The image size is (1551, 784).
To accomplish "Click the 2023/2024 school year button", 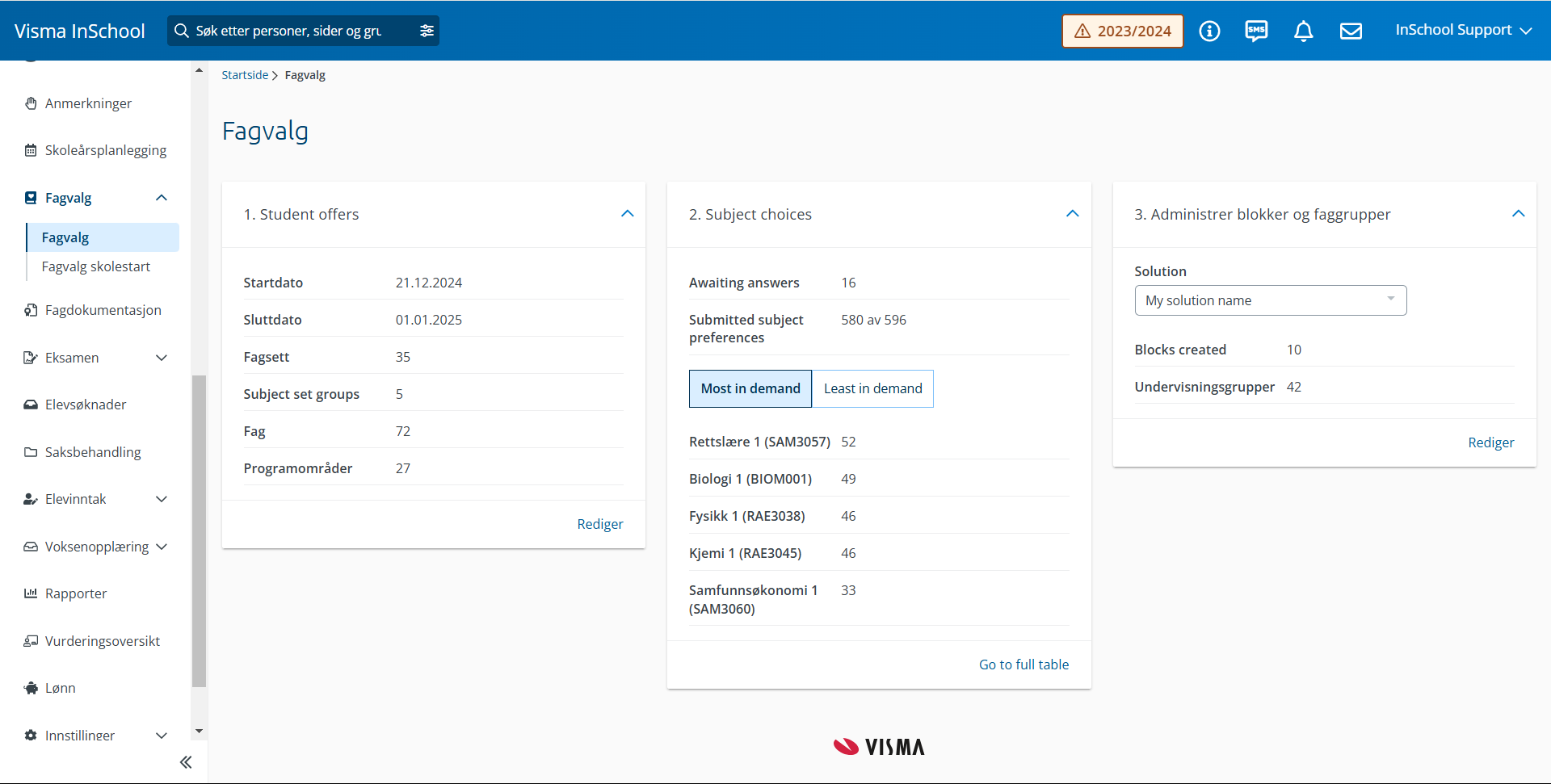I will pyautogui.click(x=1123, y=31).
